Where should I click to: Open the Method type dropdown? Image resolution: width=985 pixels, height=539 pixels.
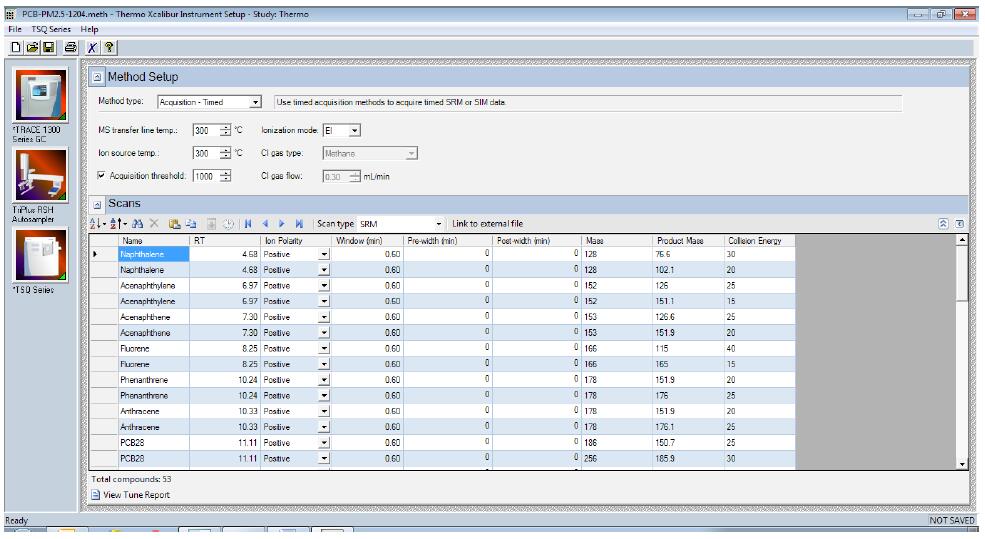(x=255, y=102)
